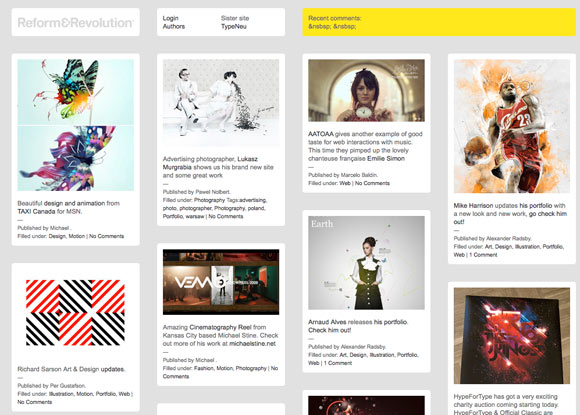Click 'Published by Pawel Nolbert.' text
Viewport: 580px width, 415px height.
point(196,192)
